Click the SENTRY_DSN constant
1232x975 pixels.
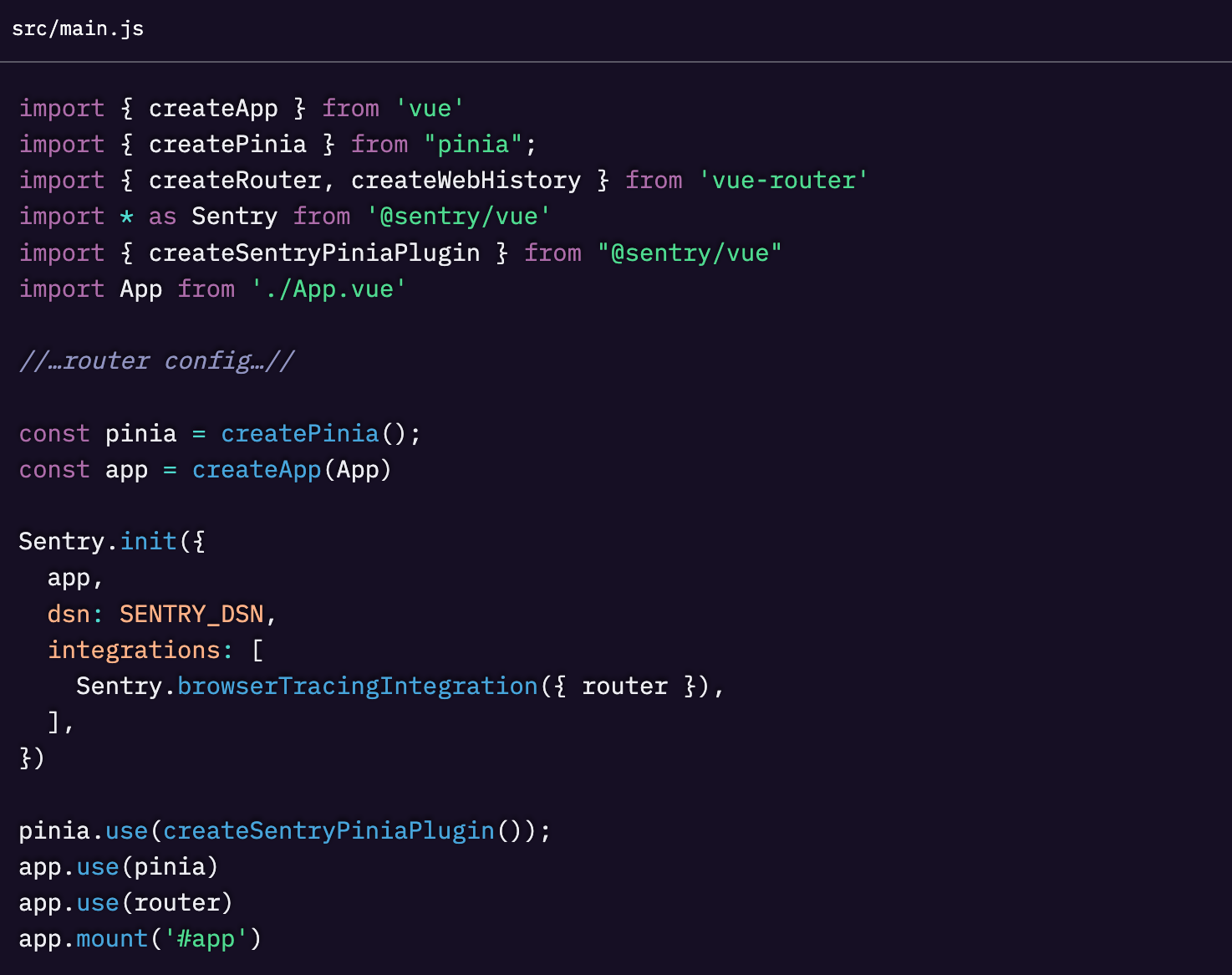(191, 615)
